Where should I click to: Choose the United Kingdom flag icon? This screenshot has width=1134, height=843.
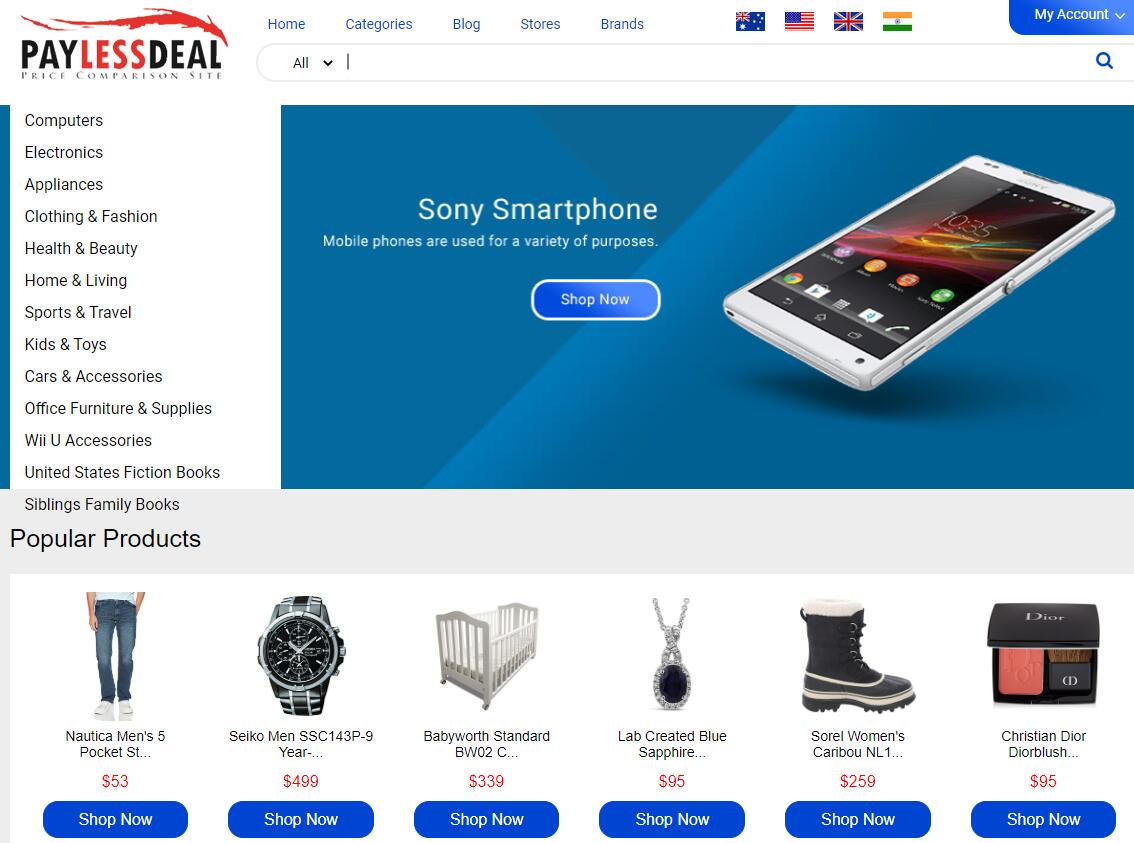(848, 22)
